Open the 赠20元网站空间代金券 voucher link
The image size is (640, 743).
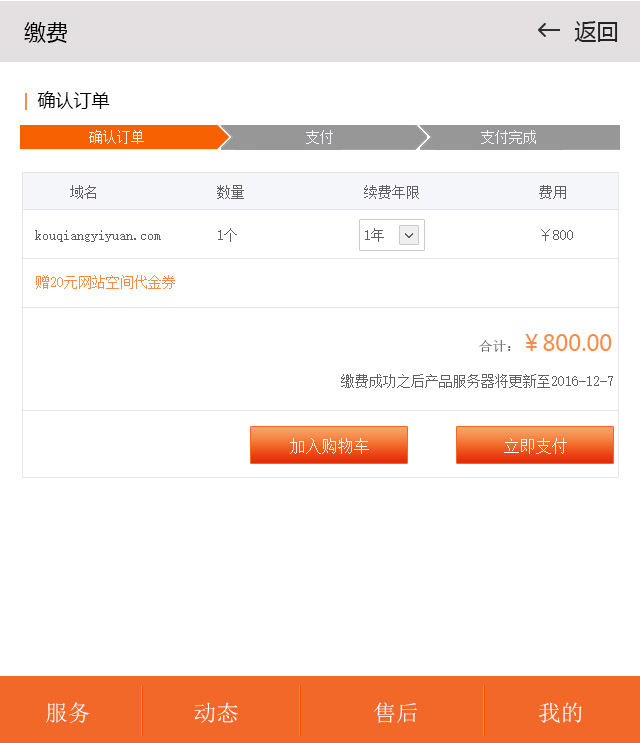click(105, 283)
